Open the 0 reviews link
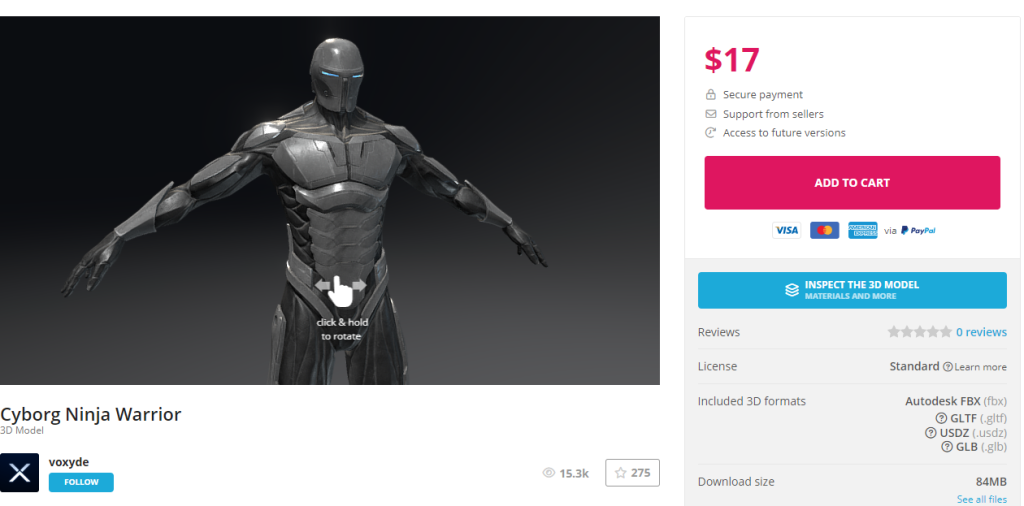The height and width of the screenshot is (506, 1024). [981, 332]
